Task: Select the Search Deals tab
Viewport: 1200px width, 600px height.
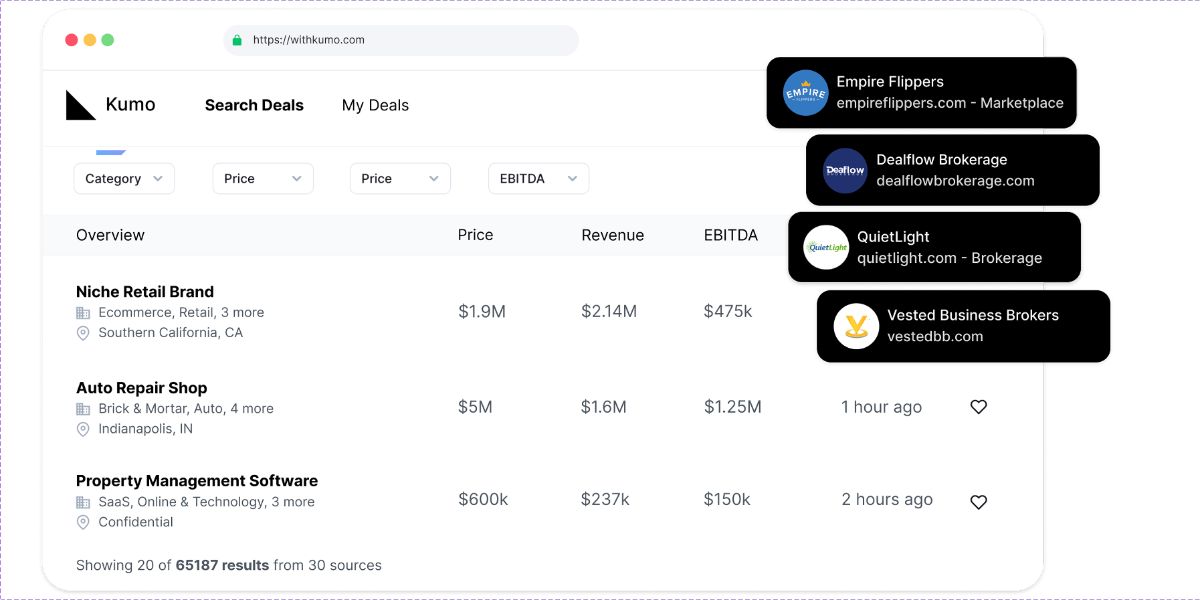Action: click(x=254, y=105)
